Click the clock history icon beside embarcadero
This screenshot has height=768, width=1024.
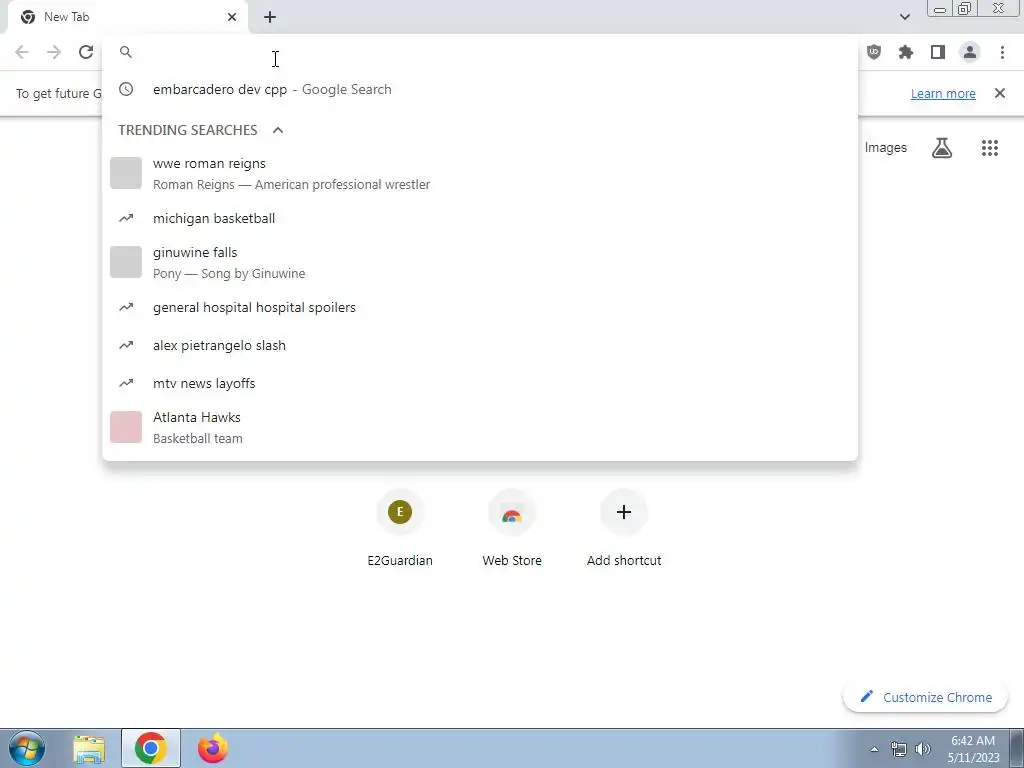[126, 89]
